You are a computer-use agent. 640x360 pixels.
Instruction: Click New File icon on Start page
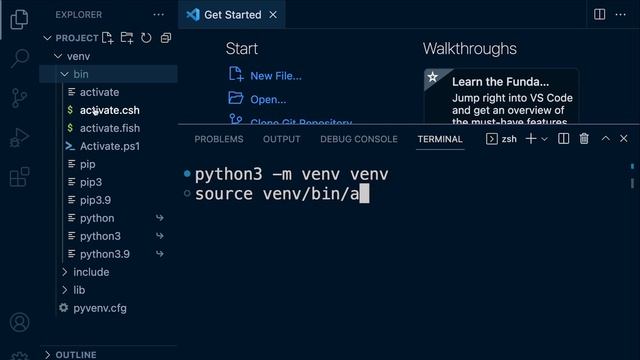tap(236, 75)
